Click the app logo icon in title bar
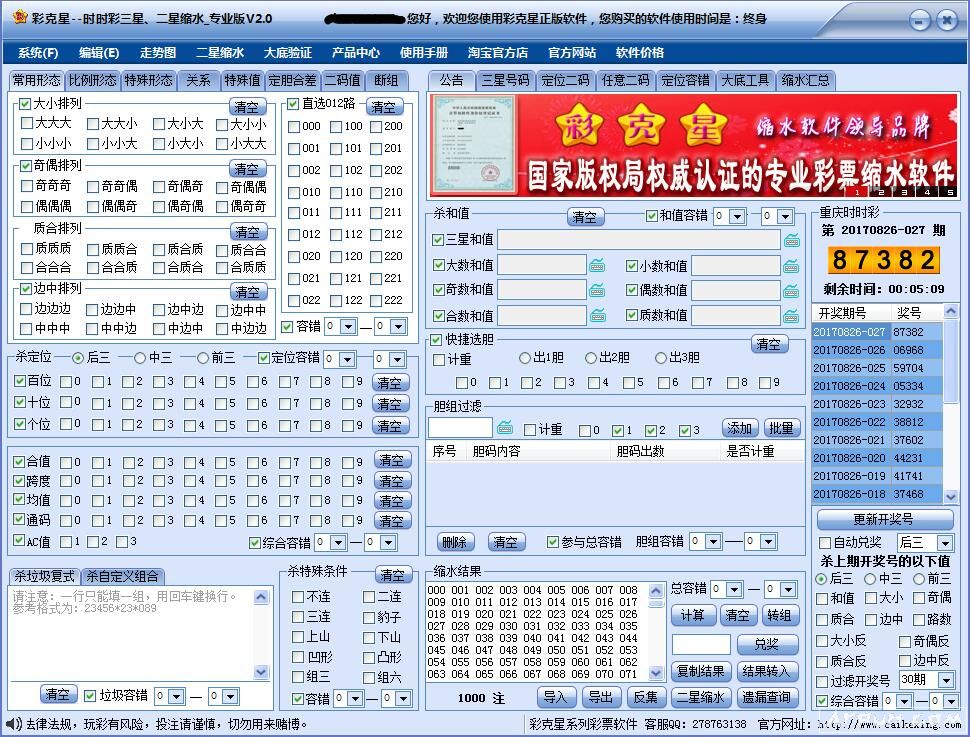The width and height of the screenshot is (970, 737). pos(19,18)
